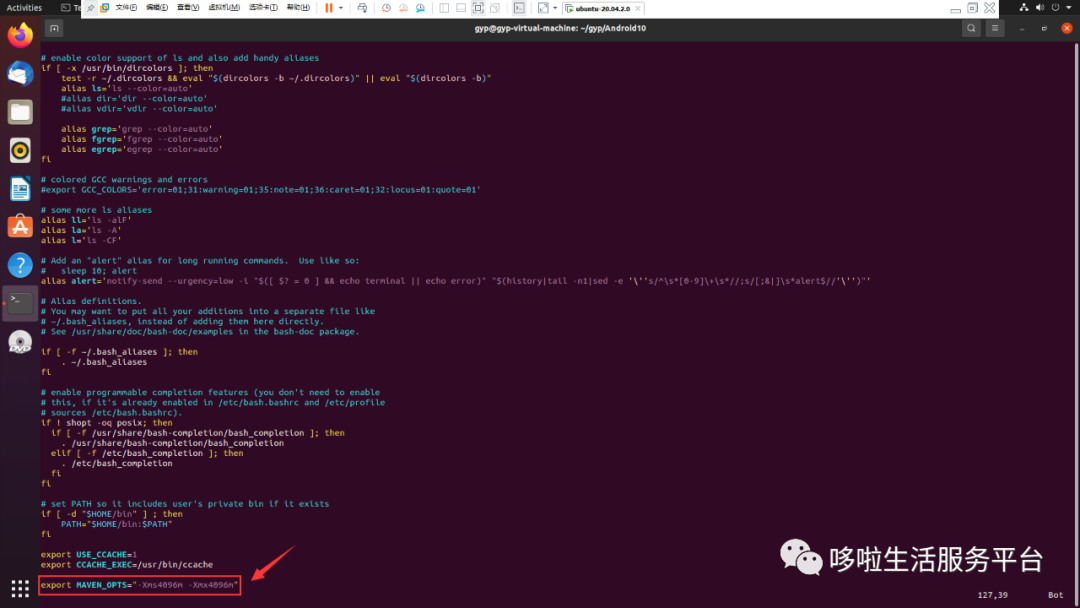1080x608 pixels.
Task: Toggle the VMware thumbnail bar
Action: 461,8
